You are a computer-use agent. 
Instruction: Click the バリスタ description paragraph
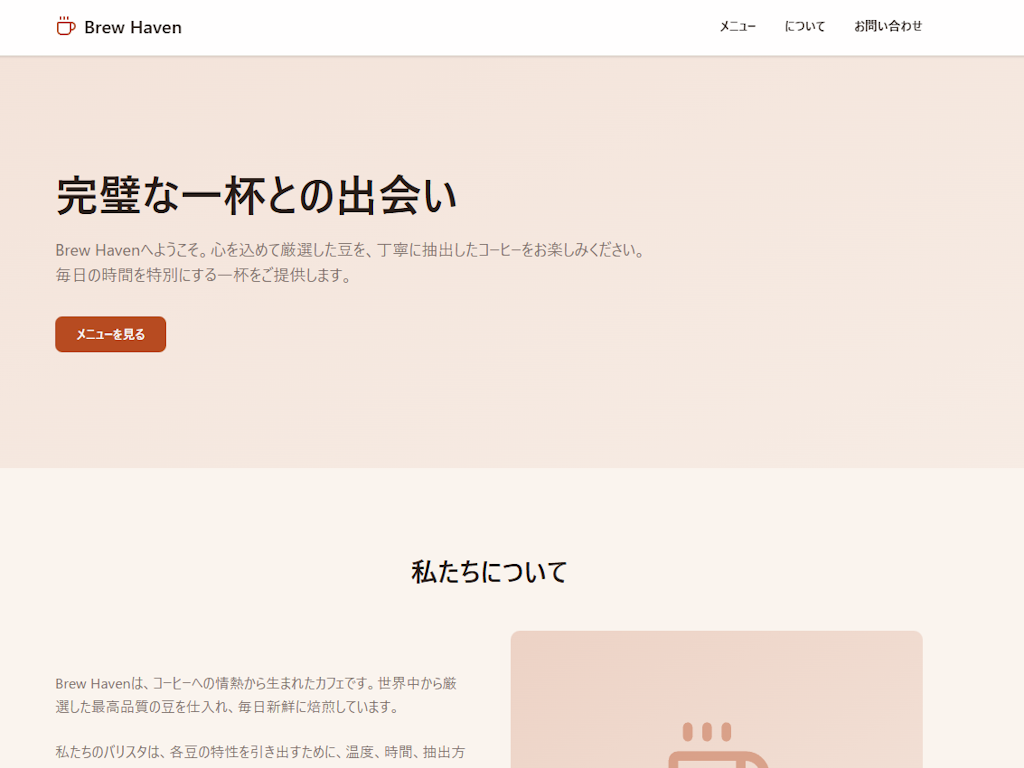tap(258, 755)
